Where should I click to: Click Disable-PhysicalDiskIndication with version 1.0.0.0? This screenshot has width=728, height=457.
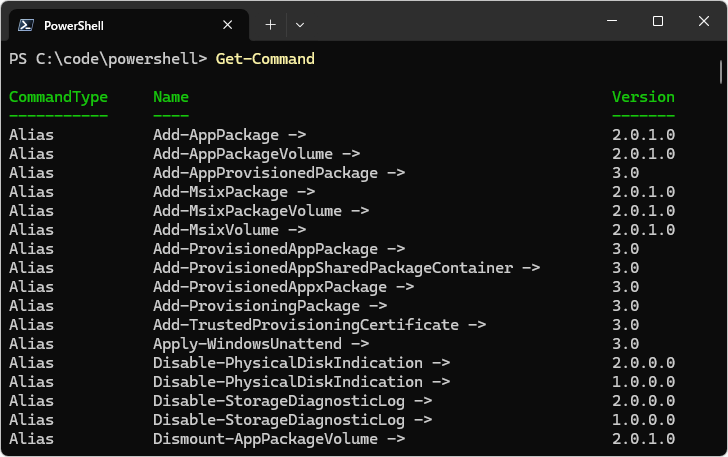(x=302, y=382)
